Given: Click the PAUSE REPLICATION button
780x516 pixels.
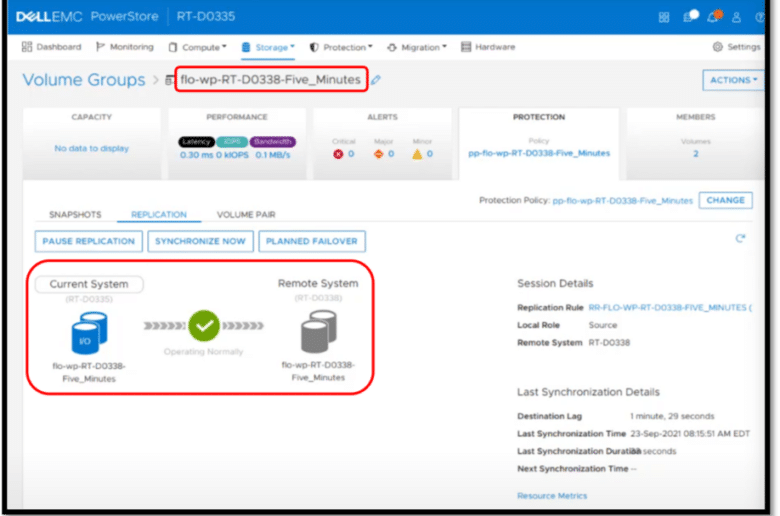Looking at the screenshot, I should coord(89,241).
